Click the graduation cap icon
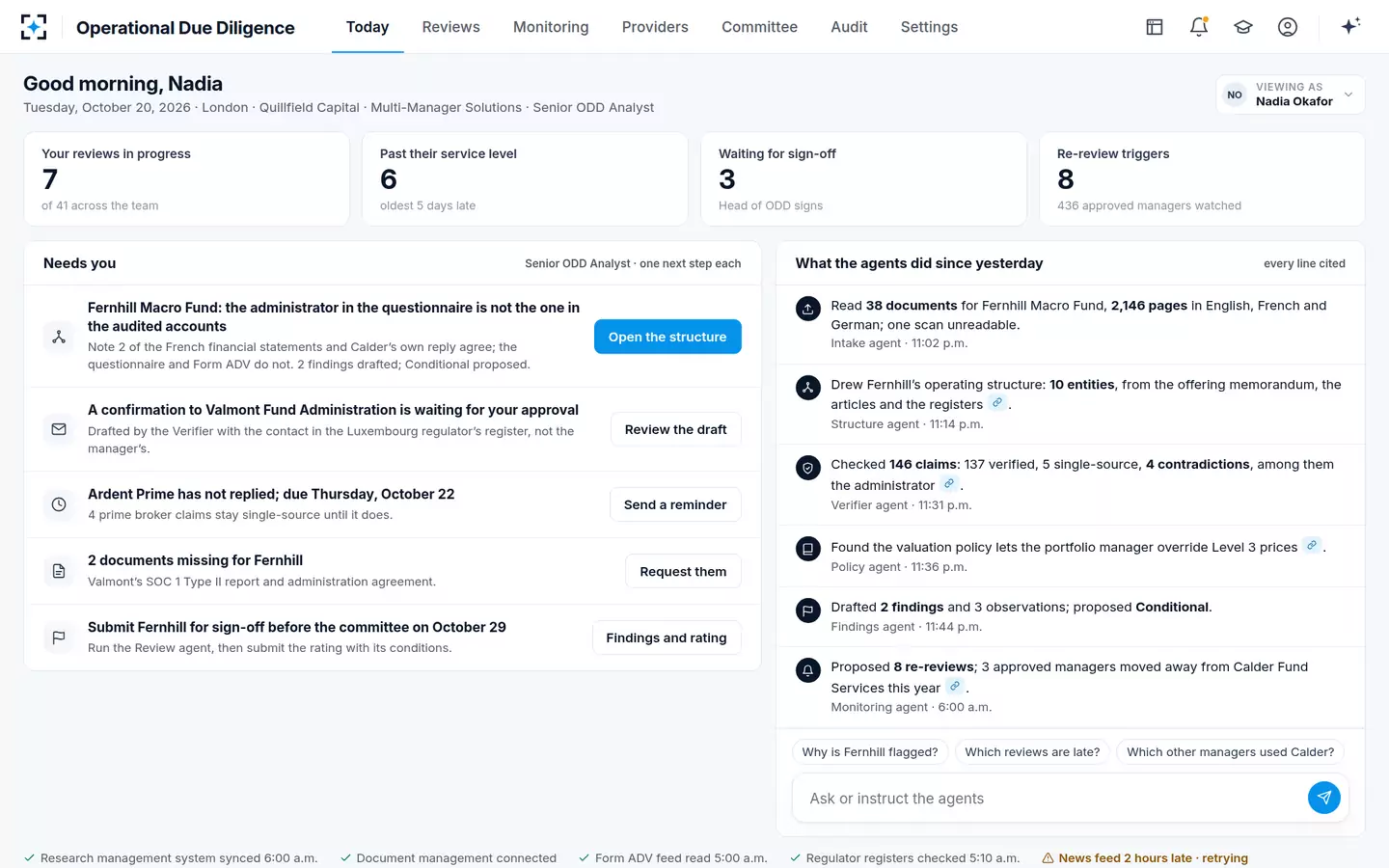Screen dimensions: 1389x868 click(x=1243, y=27)
